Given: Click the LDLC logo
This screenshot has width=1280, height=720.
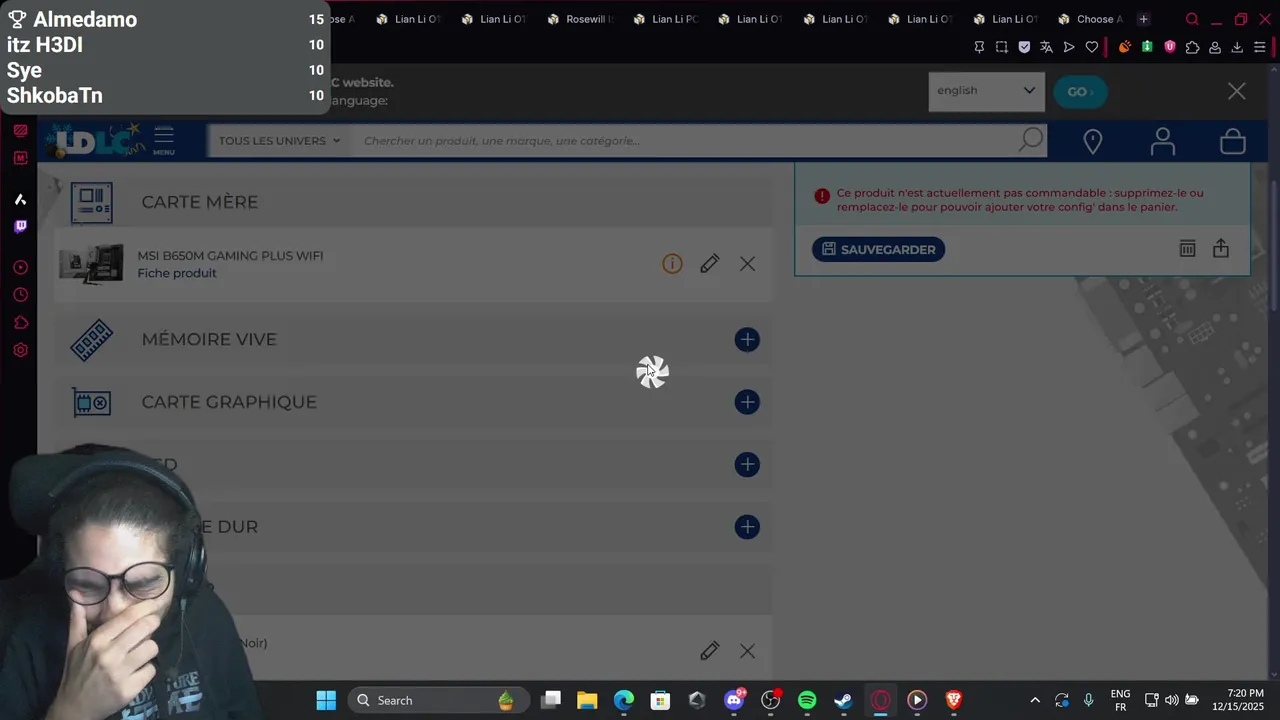Looking at the screenshot, I should (95, 141).
